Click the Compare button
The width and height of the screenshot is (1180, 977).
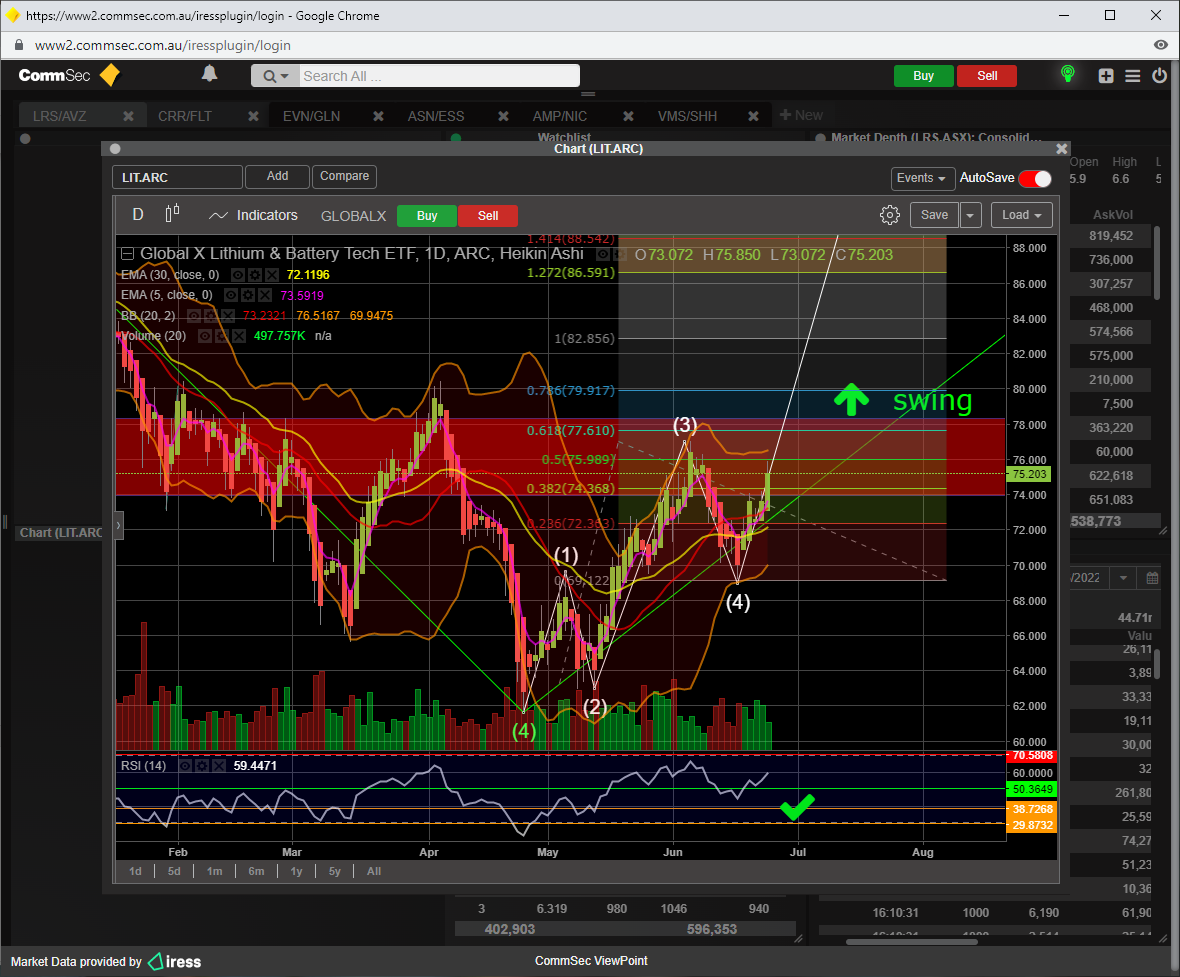pyautogui.click(x=344, y=176)
